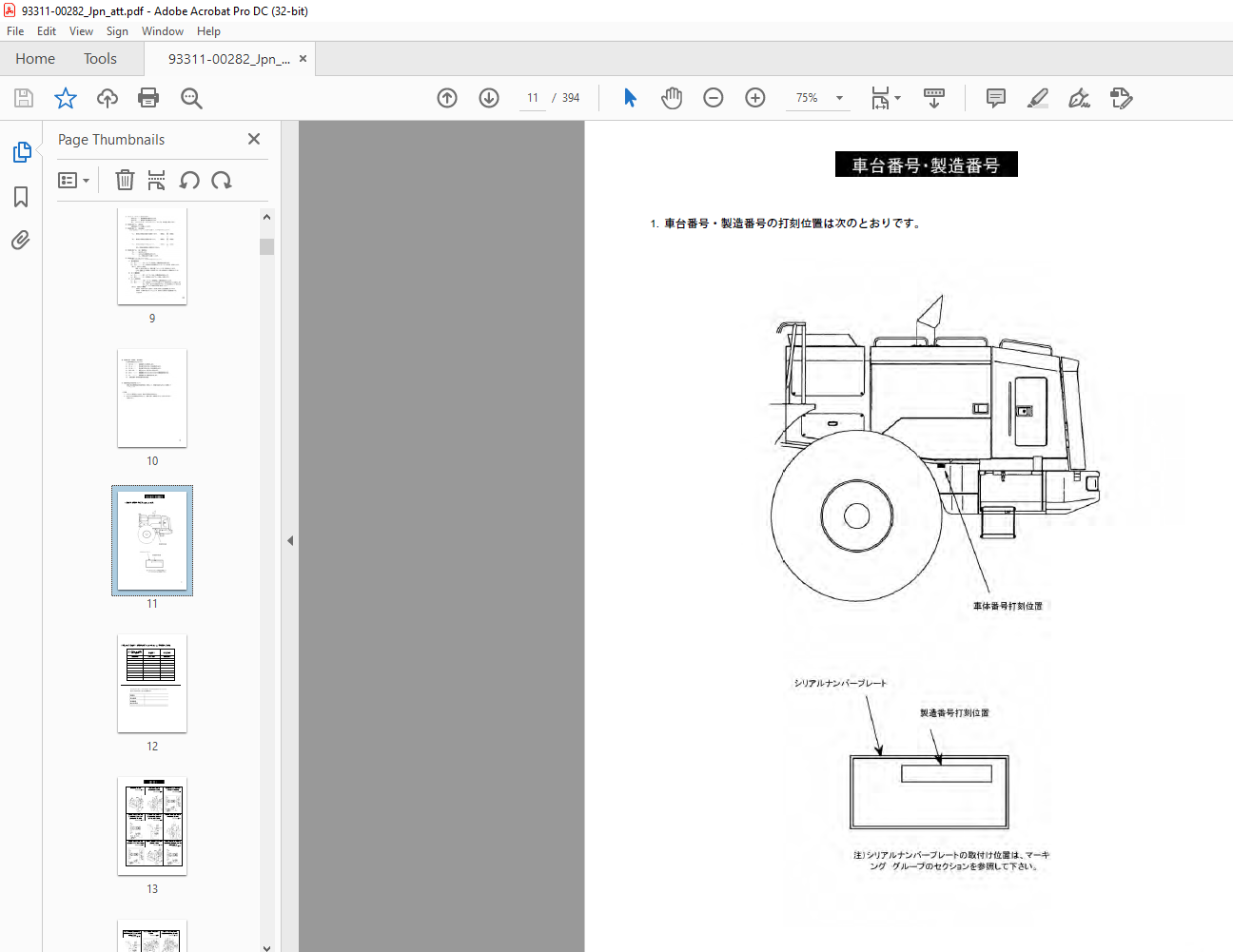Open the Sign document tool
The width and height of the screenshot is (1233, 952).
(x=1080, y=98)
